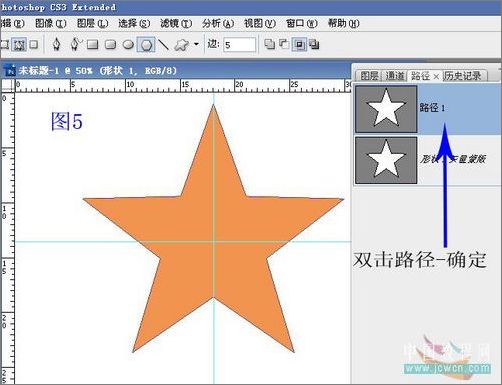Select Subtract from path area icon
Screen dimensions: 502x385
pos(284,44)
